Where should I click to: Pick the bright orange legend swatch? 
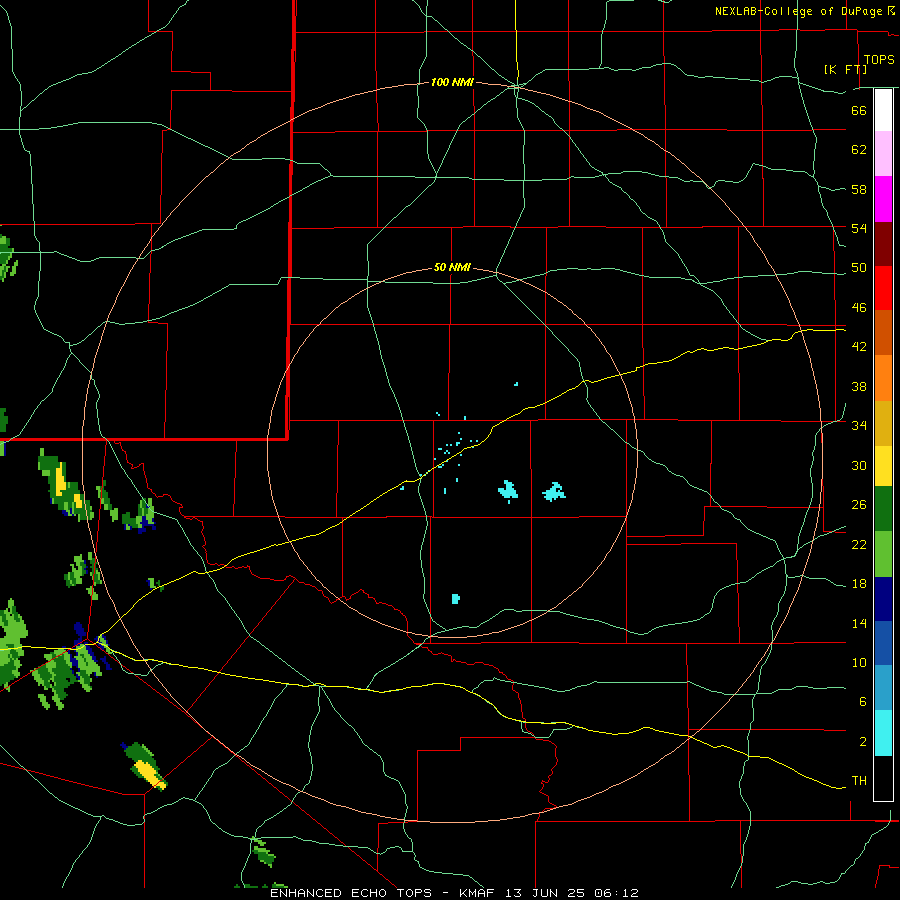pos(883,378)
